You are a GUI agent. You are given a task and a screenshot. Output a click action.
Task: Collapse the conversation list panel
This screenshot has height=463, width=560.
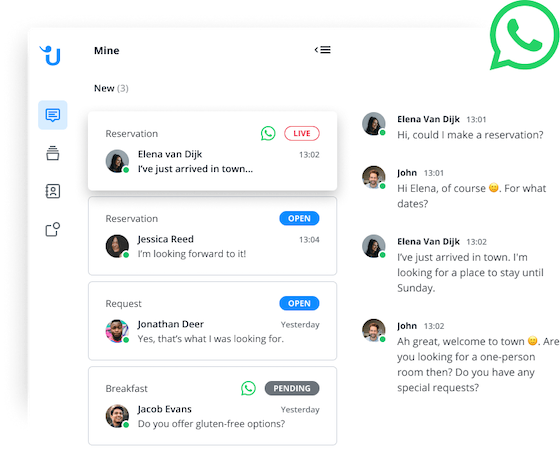click(x=322, y=50)
